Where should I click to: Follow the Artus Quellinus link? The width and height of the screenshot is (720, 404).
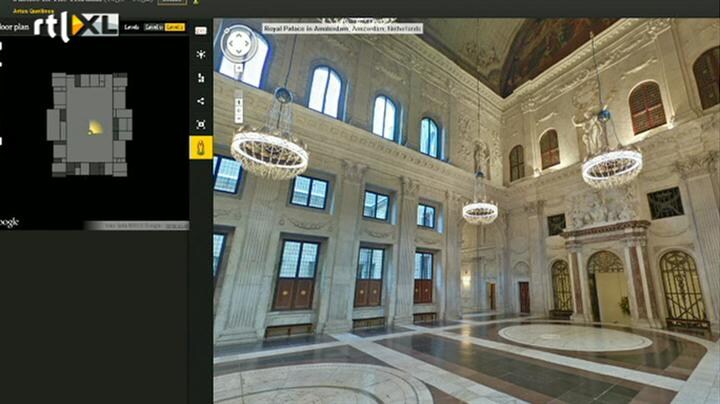(34, 11)
